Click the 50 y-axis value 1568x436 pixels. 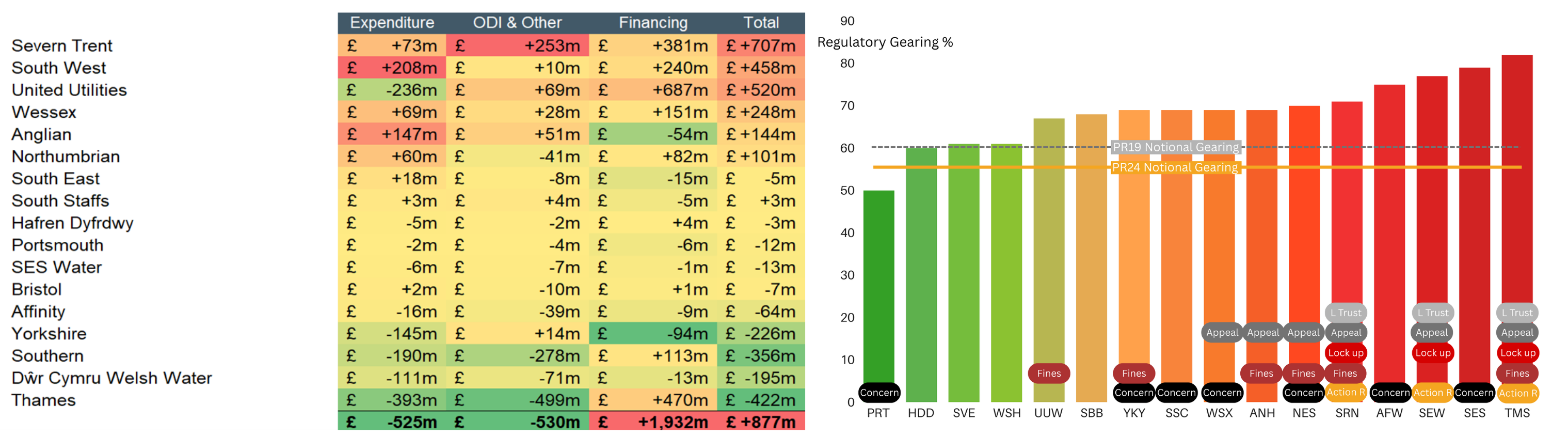click(x=847, y=191)
